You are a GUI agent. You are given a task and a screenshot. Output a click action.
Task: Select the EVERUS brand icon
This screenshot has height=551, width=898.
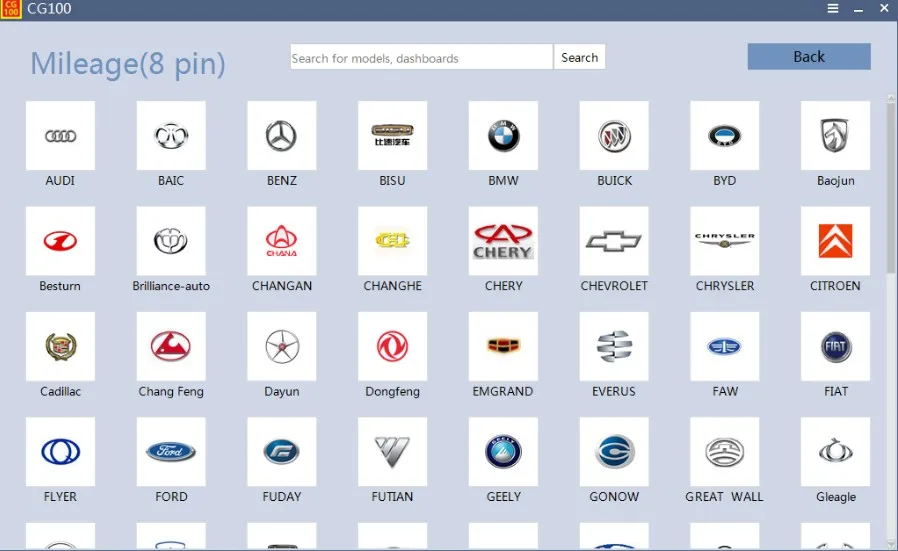click(614, 346)
